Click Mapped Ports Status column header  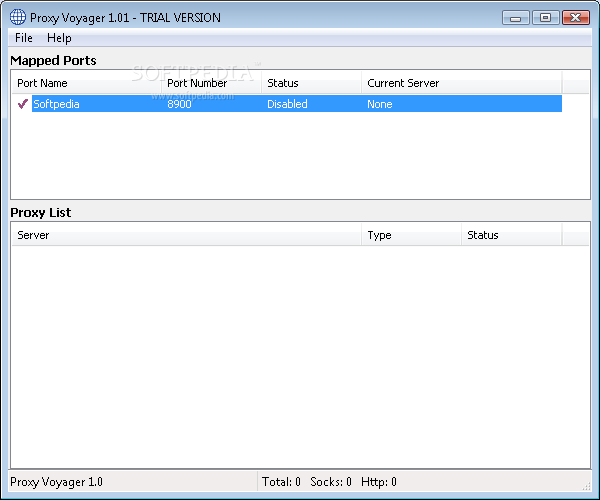pos(311,83)
